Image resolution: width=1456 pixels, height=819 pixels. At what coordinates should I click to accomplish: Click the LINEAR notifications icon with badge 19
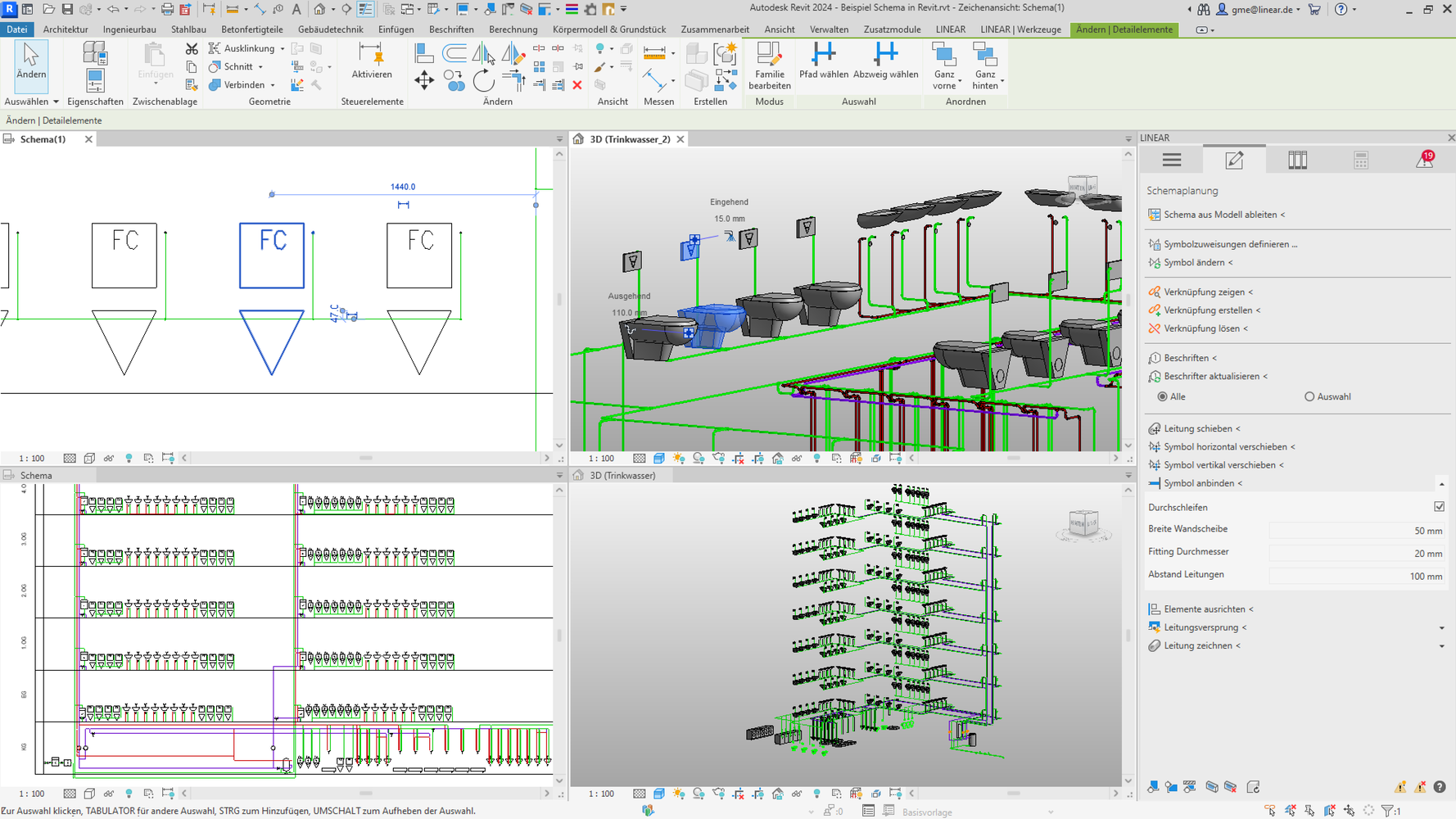click(1424, 161)
